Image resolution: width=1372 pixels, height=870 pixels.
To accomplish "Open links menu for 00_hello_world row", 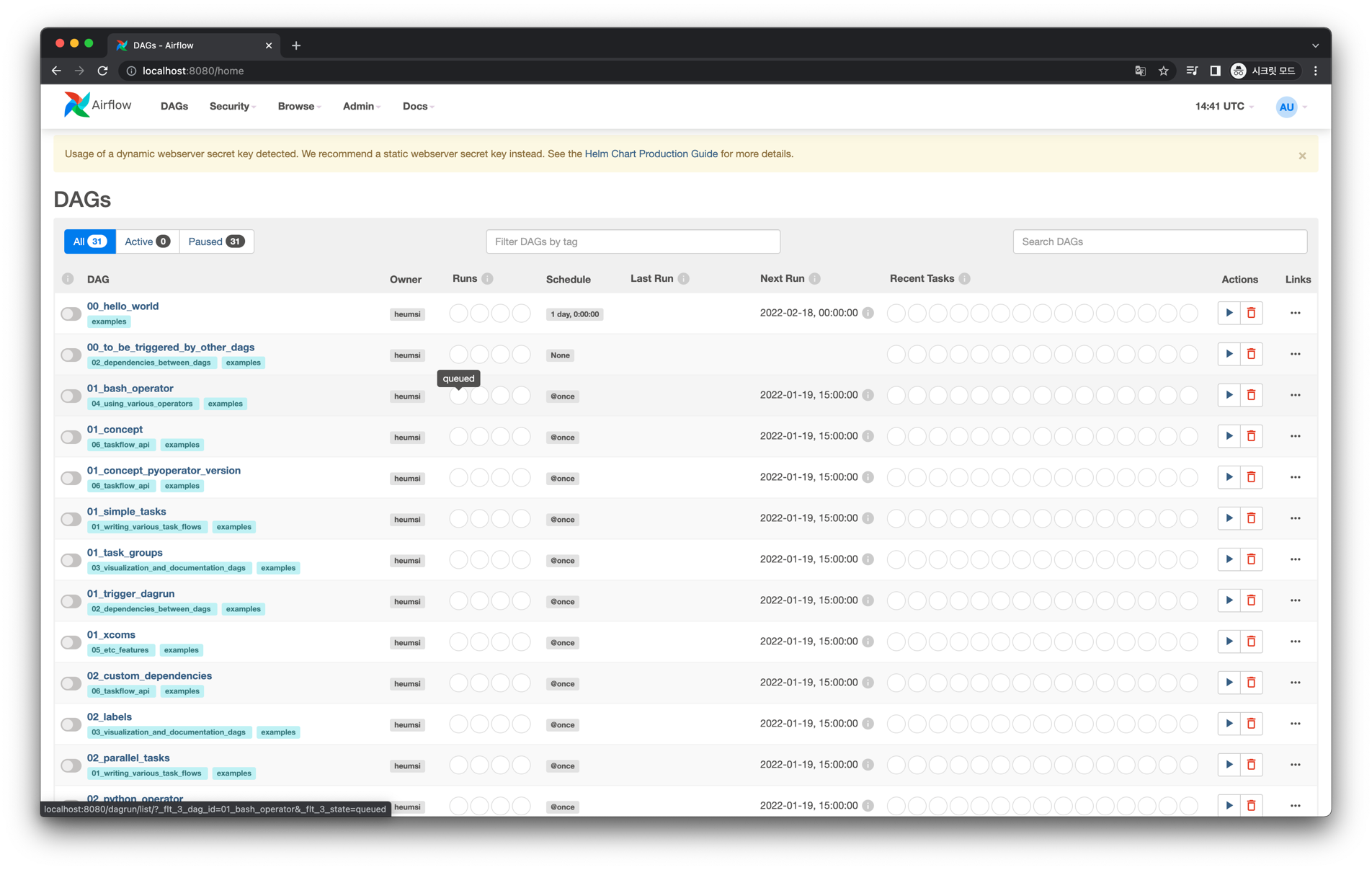I will (1295, 313).
